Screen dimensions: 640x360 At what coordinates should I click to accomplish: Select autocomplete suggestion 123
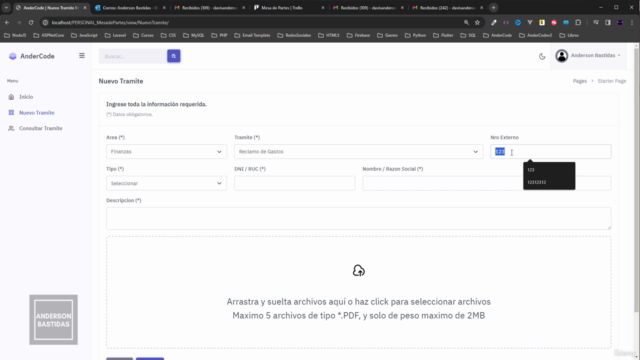tap(549, 170)
